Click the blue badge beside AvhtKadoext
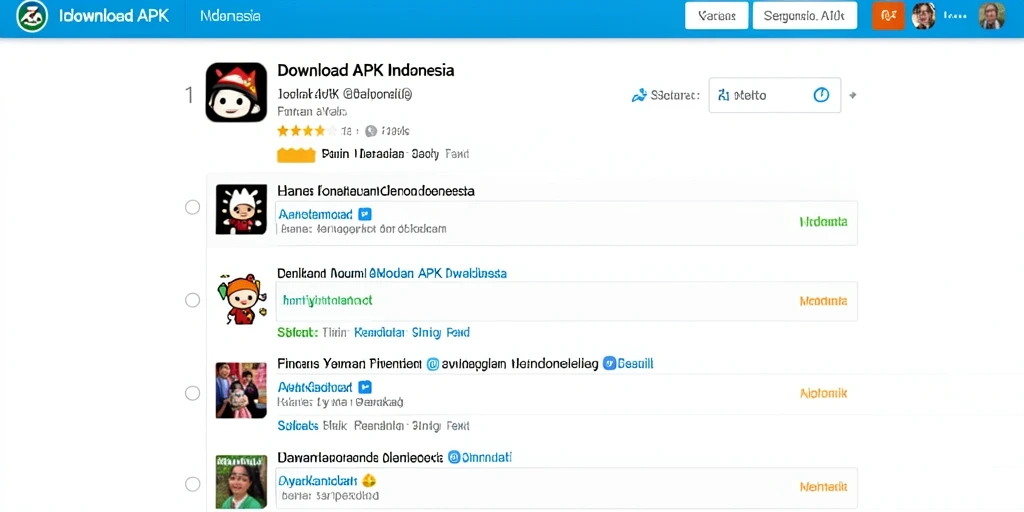 [x=365, y=386]
